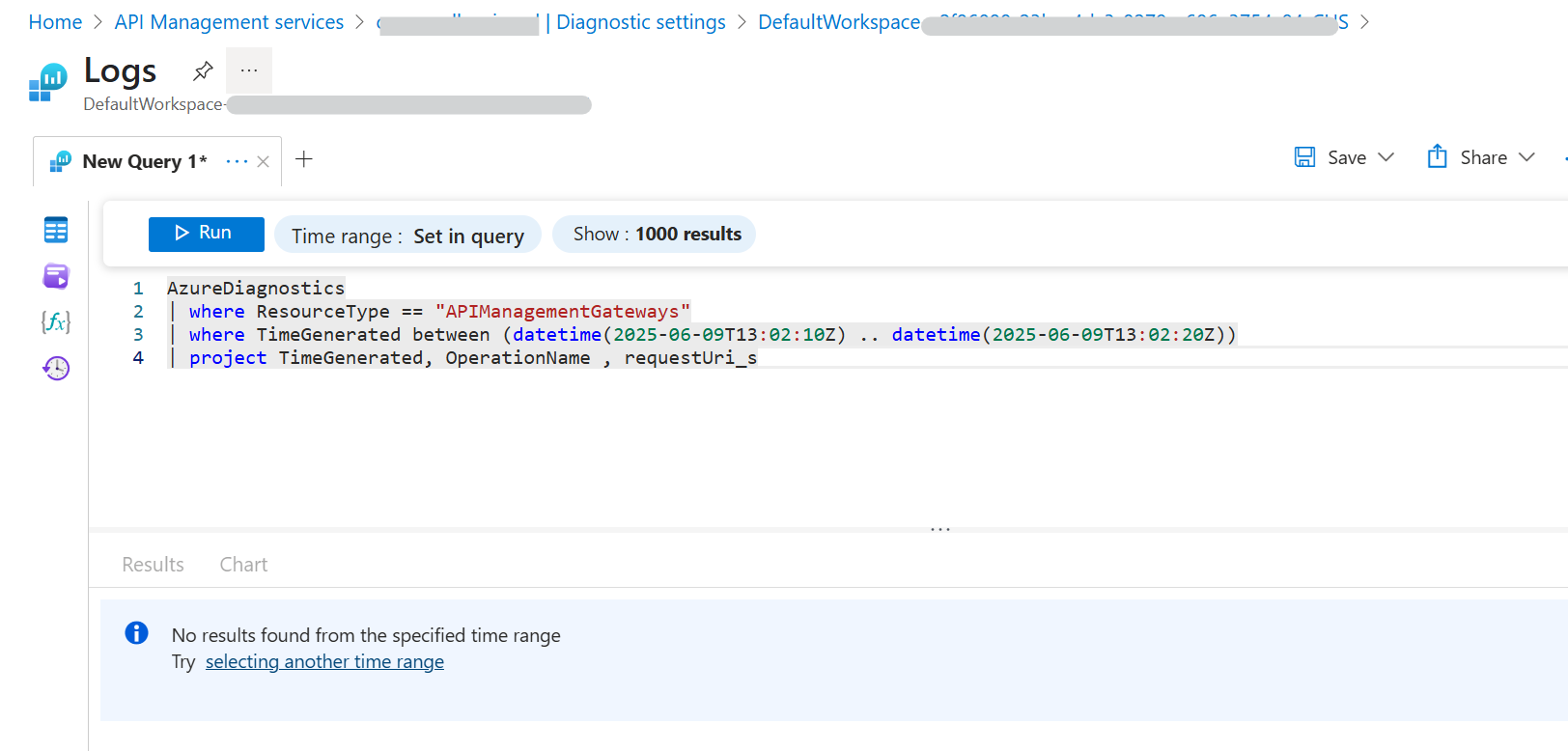Click the Logs Analytics workspace icon
This screenshot has width=1568, height=751.
(x=47, y=82)
